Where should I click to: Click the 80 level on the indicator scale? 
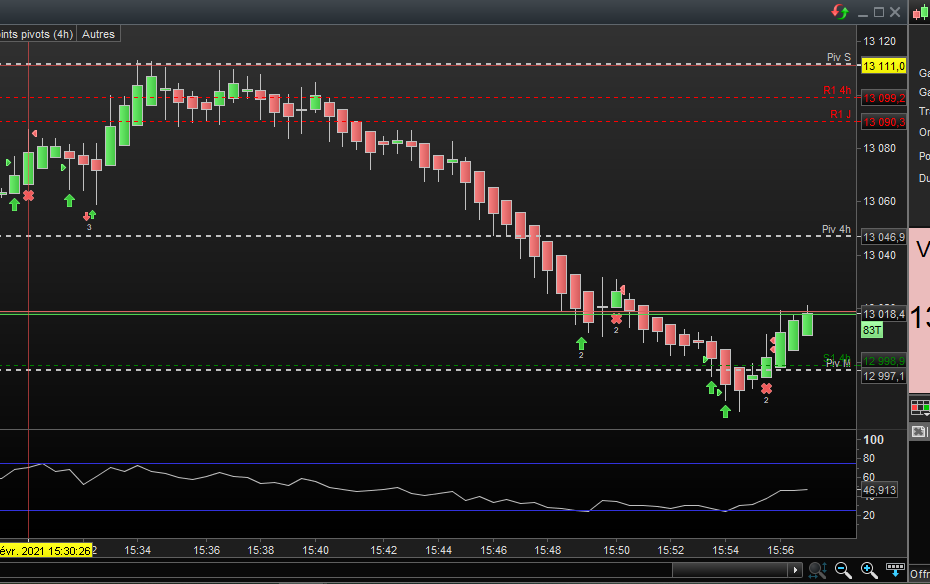[869, 458]
